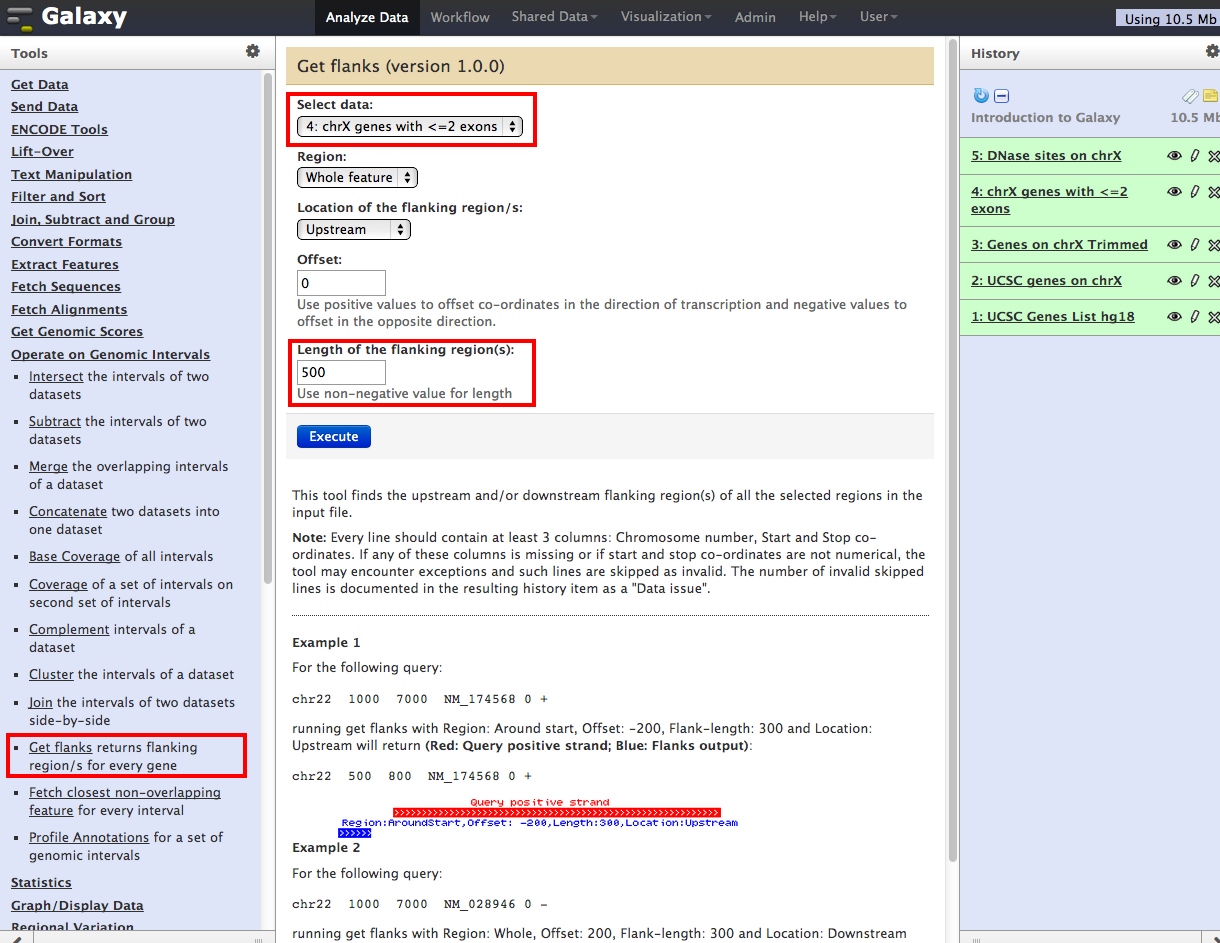
Task: Expand the Statistics tool section
Action: [41, 883]
